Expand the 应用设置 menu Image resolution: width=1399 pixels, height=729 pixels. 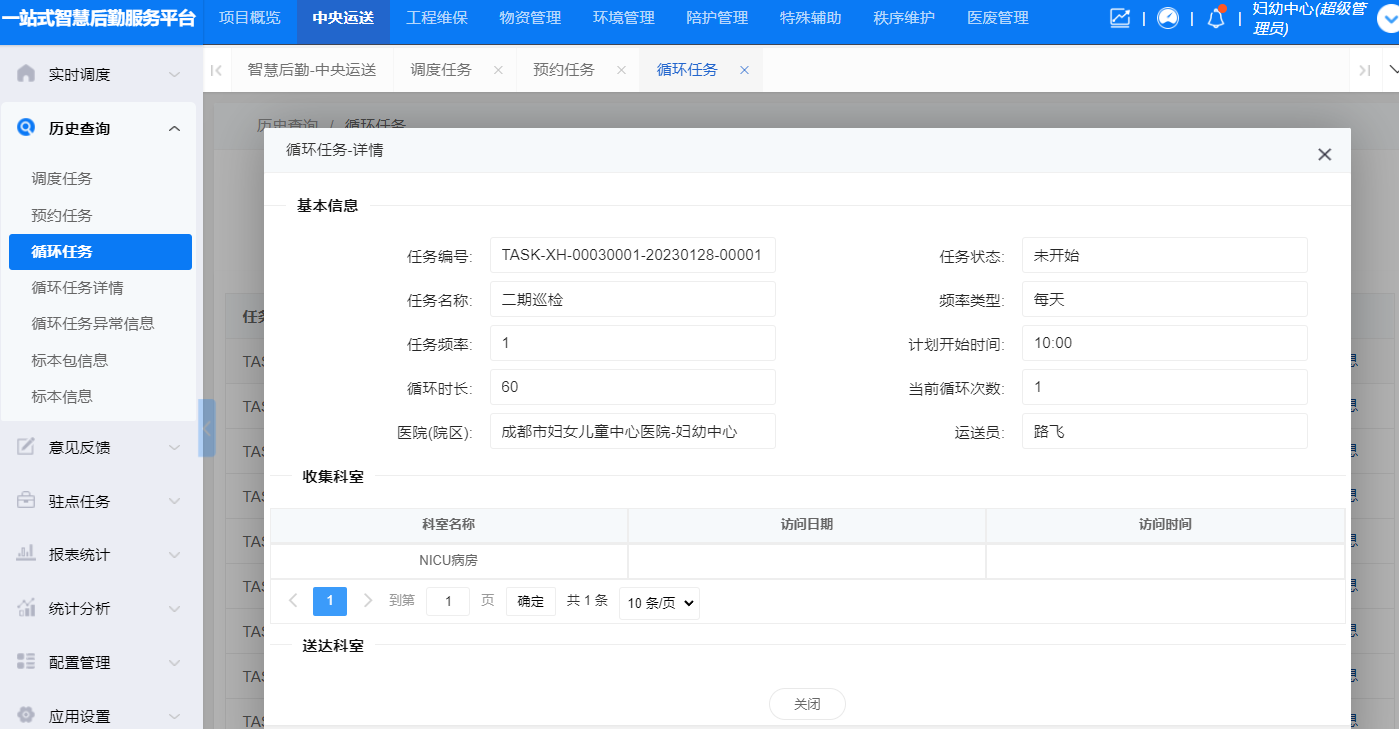pyautogui.click(x=174, y=717)
